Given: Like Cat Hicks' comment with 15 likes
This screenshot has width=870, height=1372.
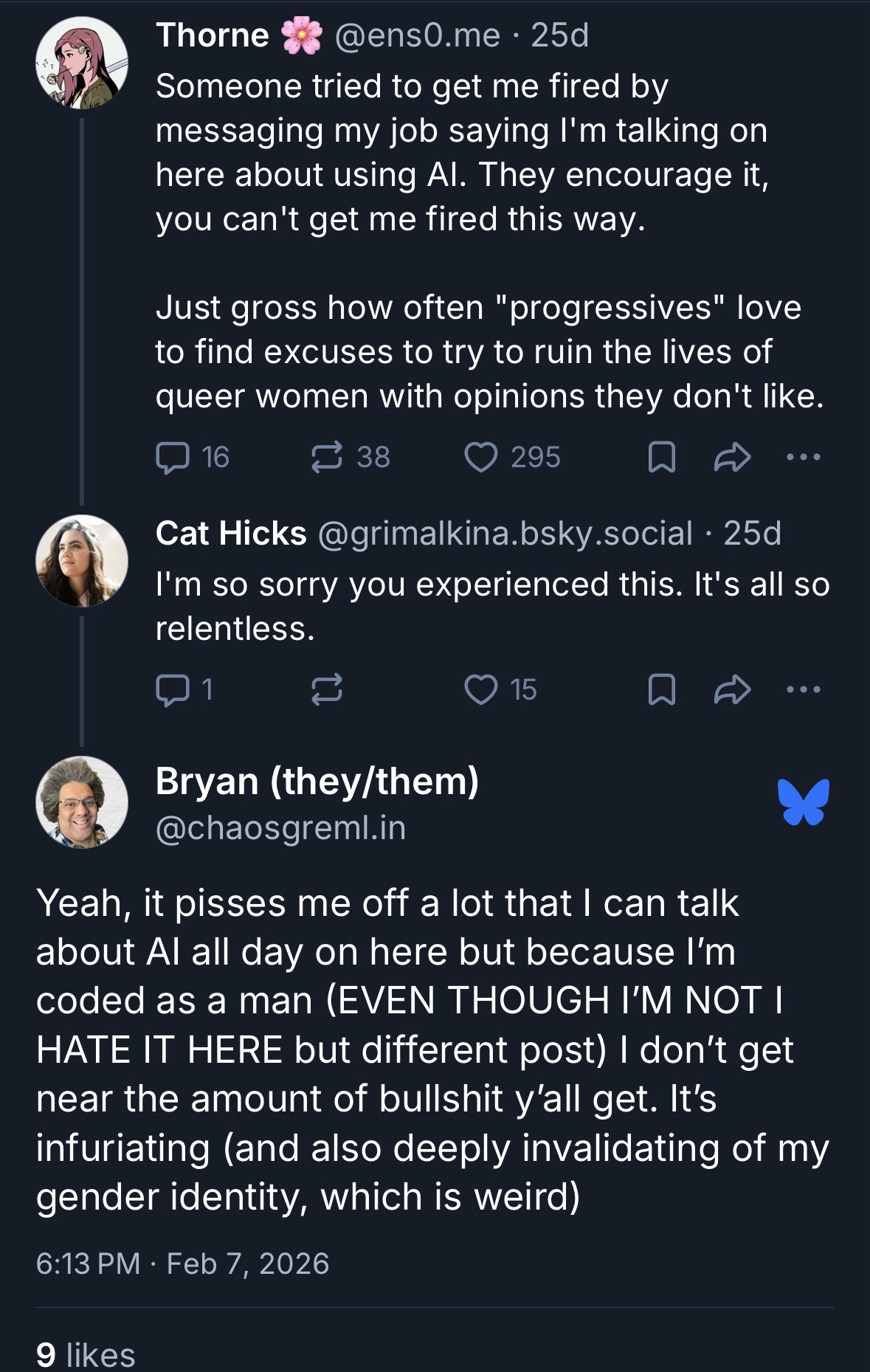Looking at the screenshot, I should point(480,690).
